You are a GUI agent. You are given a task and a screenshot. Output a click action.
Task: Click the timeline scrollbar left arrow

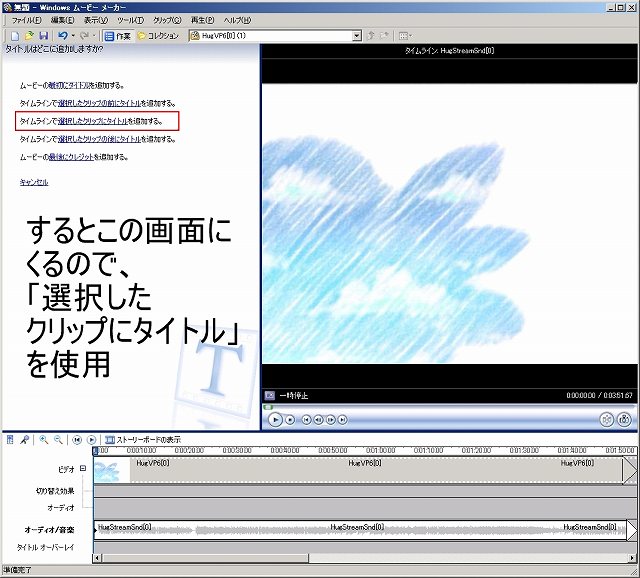[97, 558]
